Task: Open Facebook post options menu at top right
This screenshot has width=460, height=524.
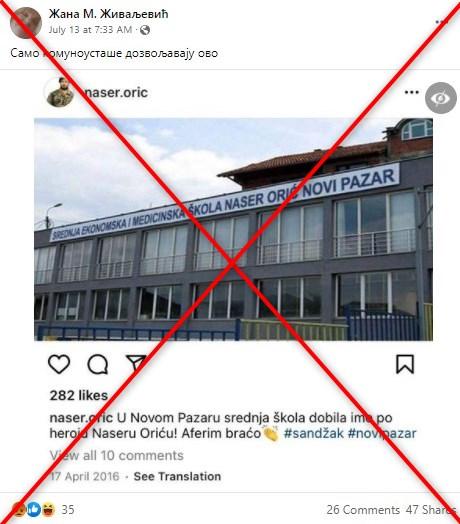Action: (x=443, y=22)
